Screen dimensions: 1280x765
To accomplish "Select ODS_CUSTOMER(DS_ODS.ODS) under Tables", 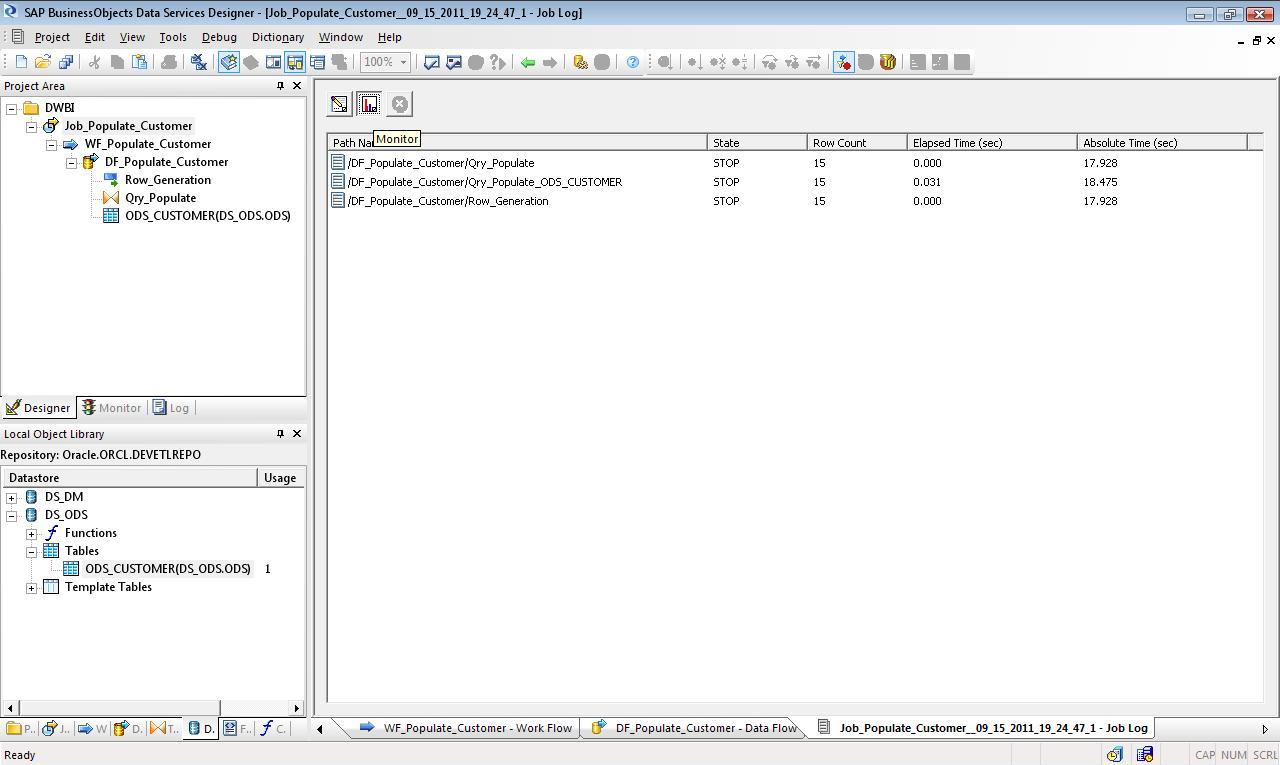I will click(x=167, y=569).
